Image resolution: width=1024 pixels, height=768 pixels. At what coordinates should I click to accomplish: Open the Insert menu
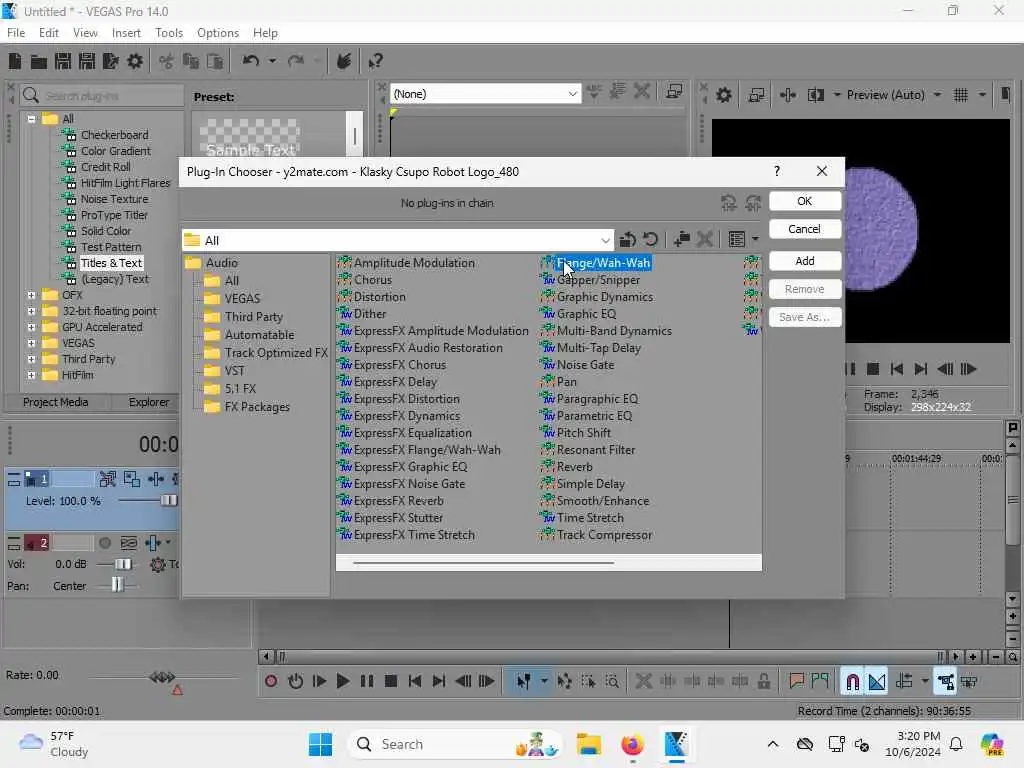tap(126, 33)
